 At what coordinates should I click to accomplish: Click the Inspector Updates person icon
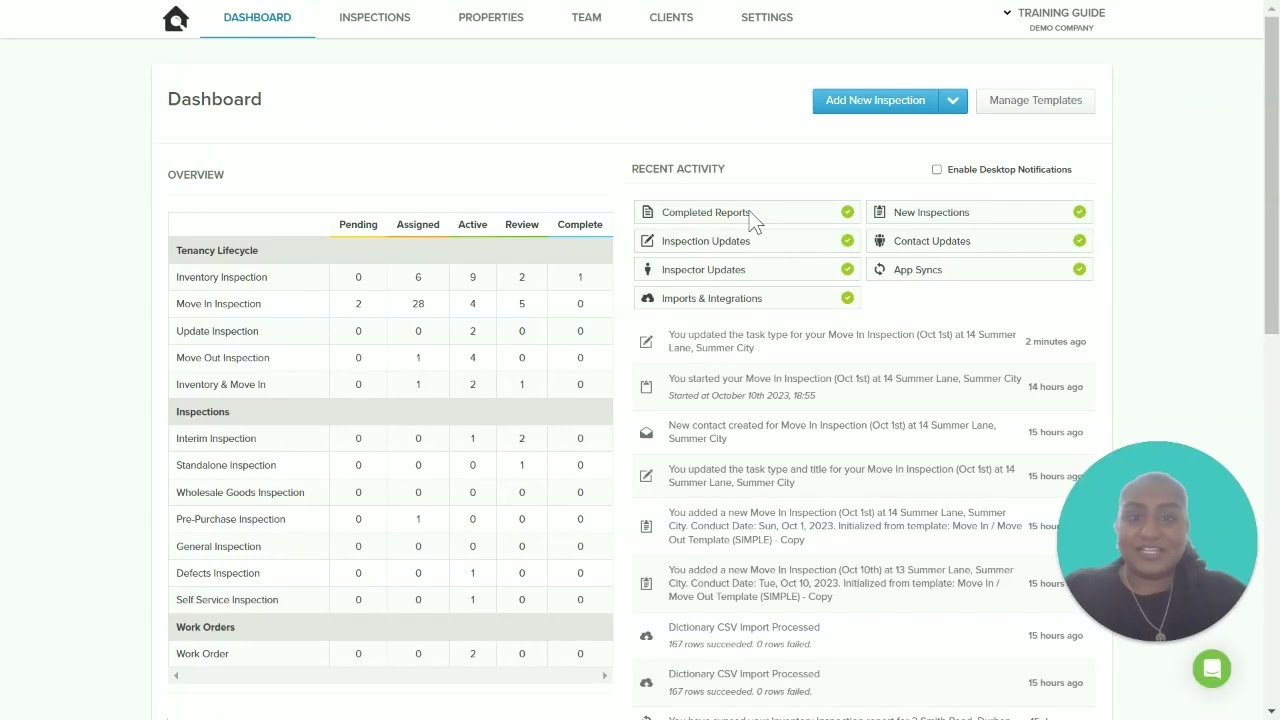click(x=647, y=270)
